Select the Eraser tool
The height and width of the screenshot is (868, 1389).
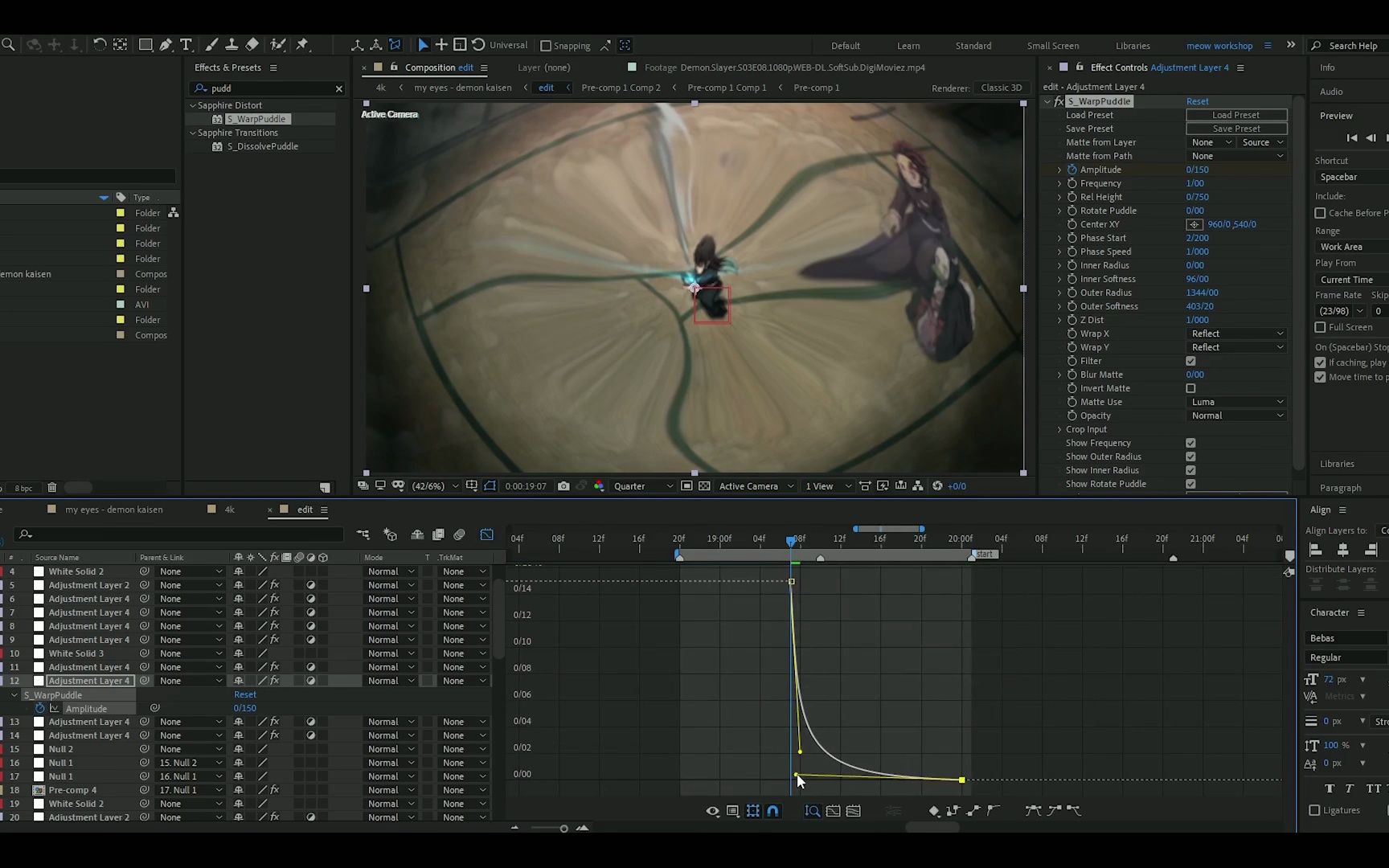tap(252, 45)
